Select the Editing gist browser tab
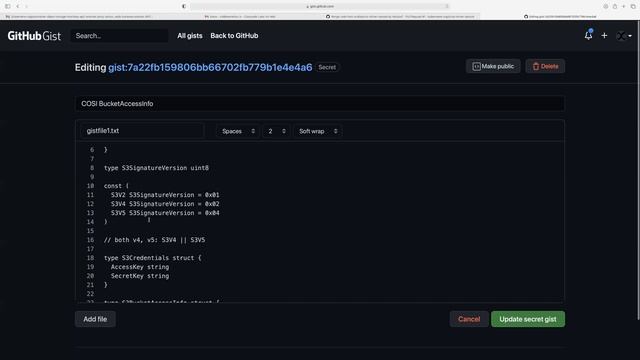 click(x=560, y=16)
